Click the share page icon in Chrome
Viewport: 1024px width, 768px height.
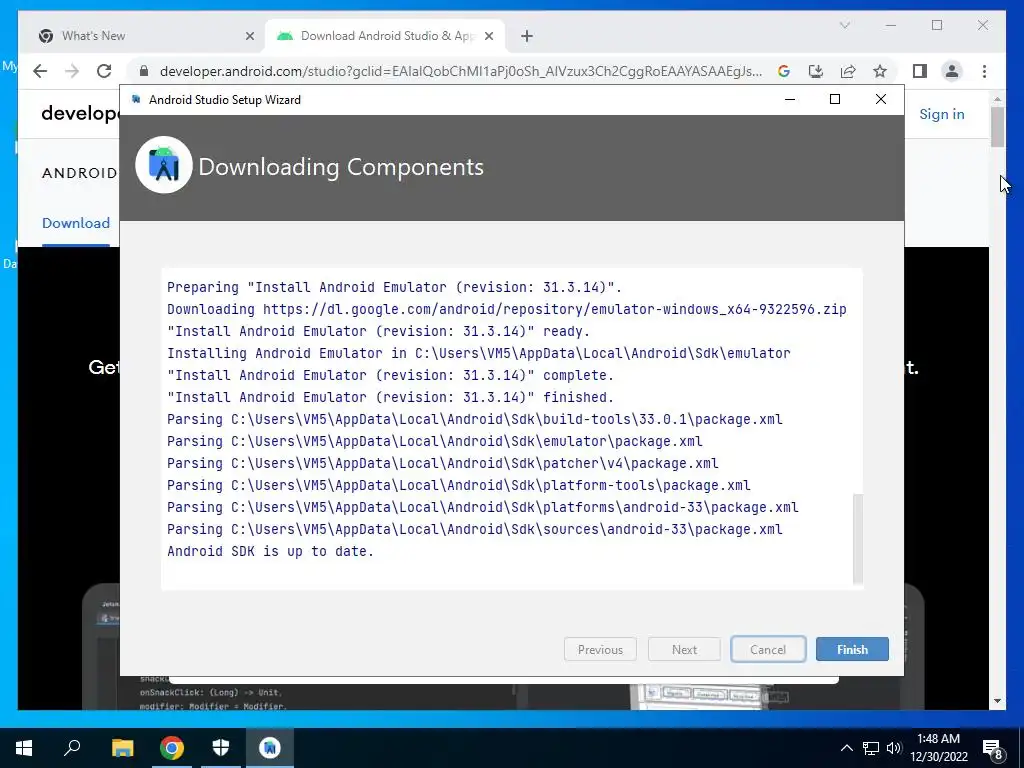[x=848, y=71]
